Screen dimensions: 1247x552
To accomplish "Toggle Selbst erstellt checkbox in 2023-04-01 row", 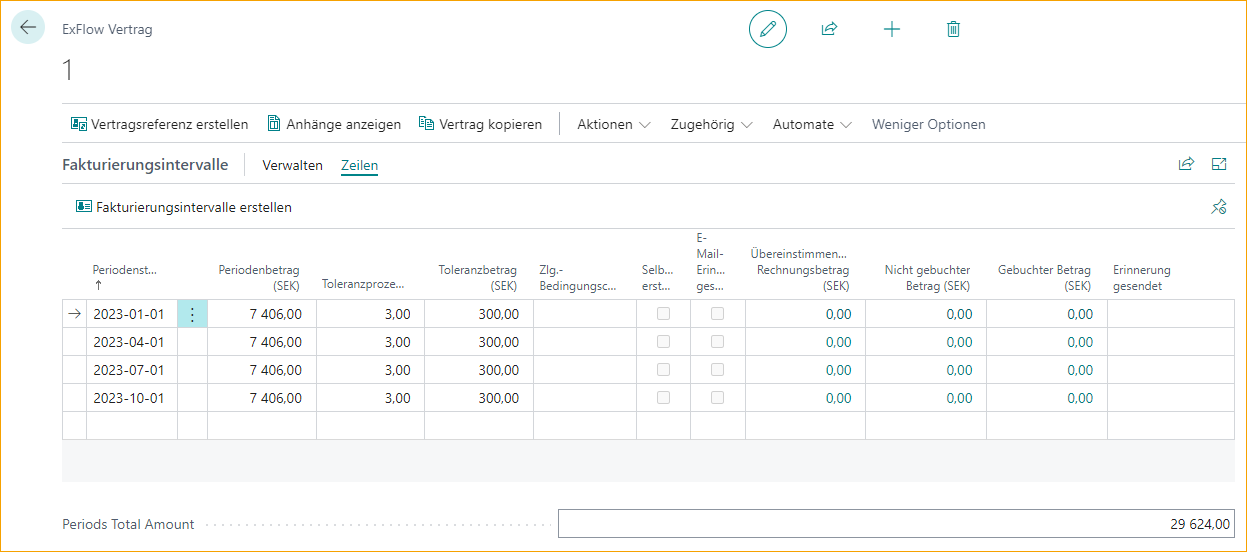I will click(663, 342).
